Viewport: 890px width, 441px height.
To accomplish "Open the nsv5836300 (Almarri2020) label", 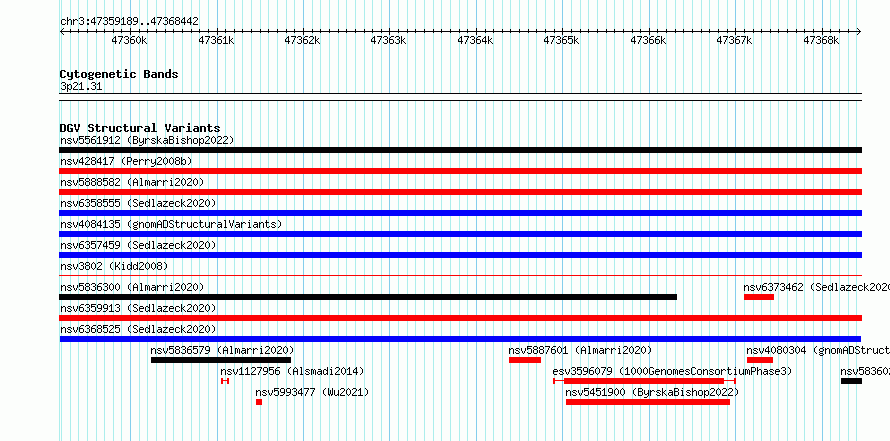I will tap(132, 287).
